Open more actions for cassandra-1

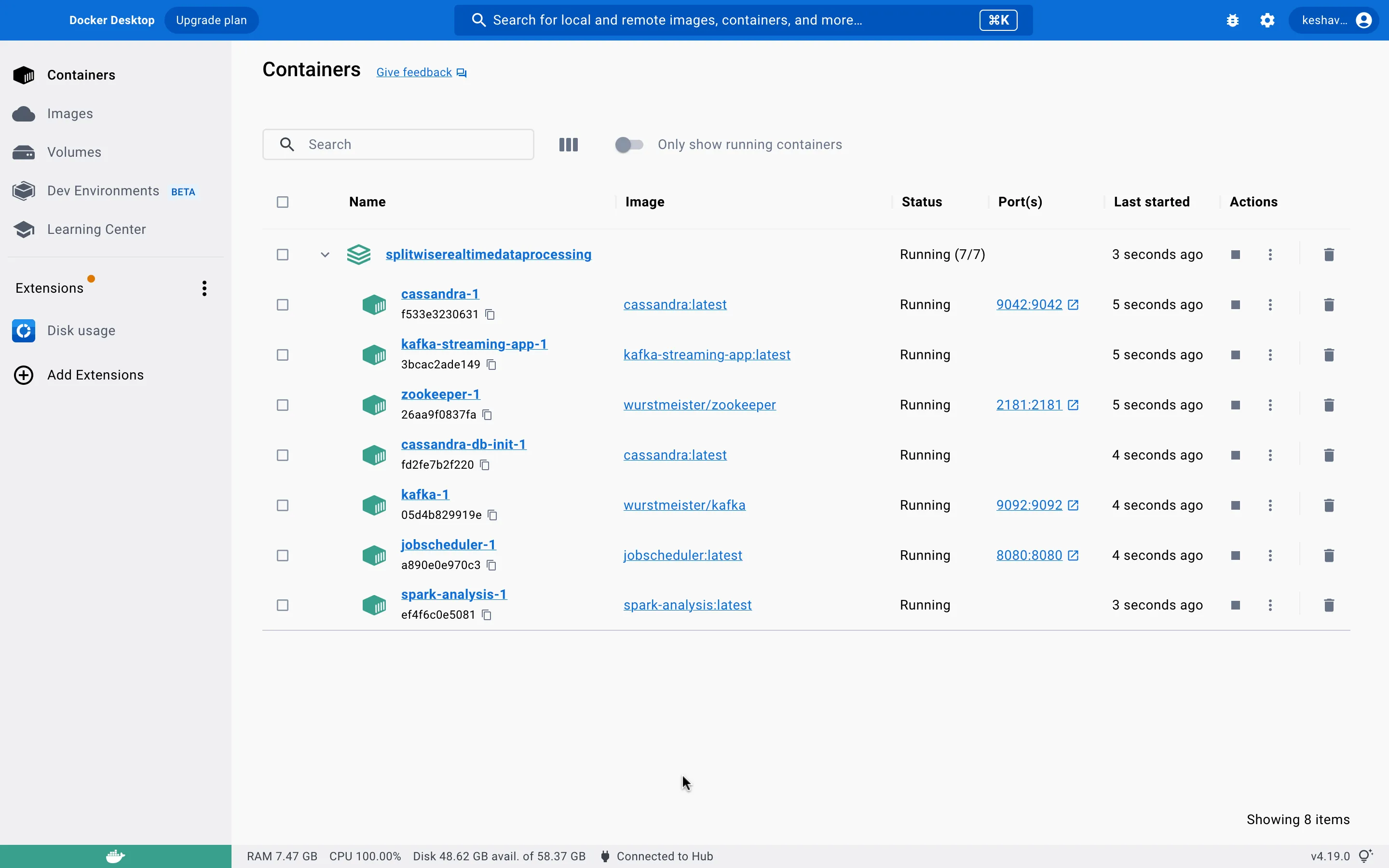click(x=1270, y=305)
